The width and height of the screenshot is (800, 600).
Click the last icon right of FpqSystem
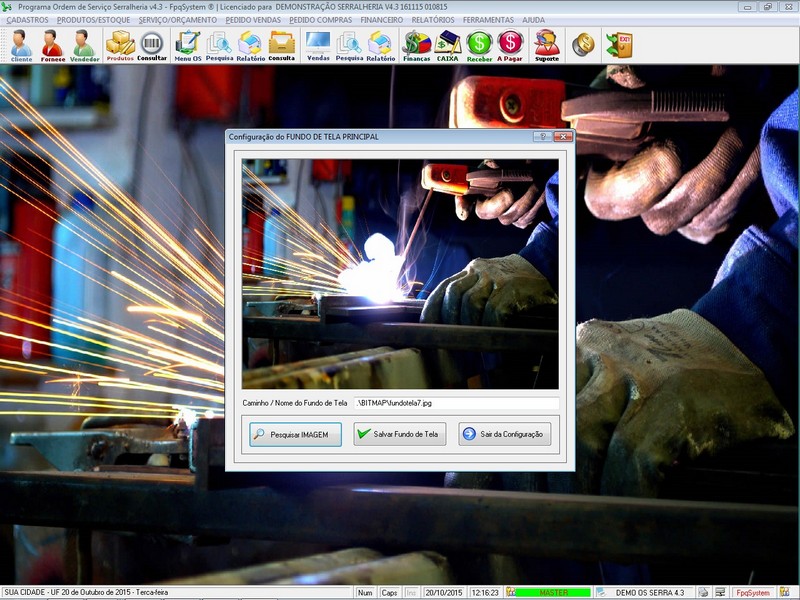click(784, 592)
